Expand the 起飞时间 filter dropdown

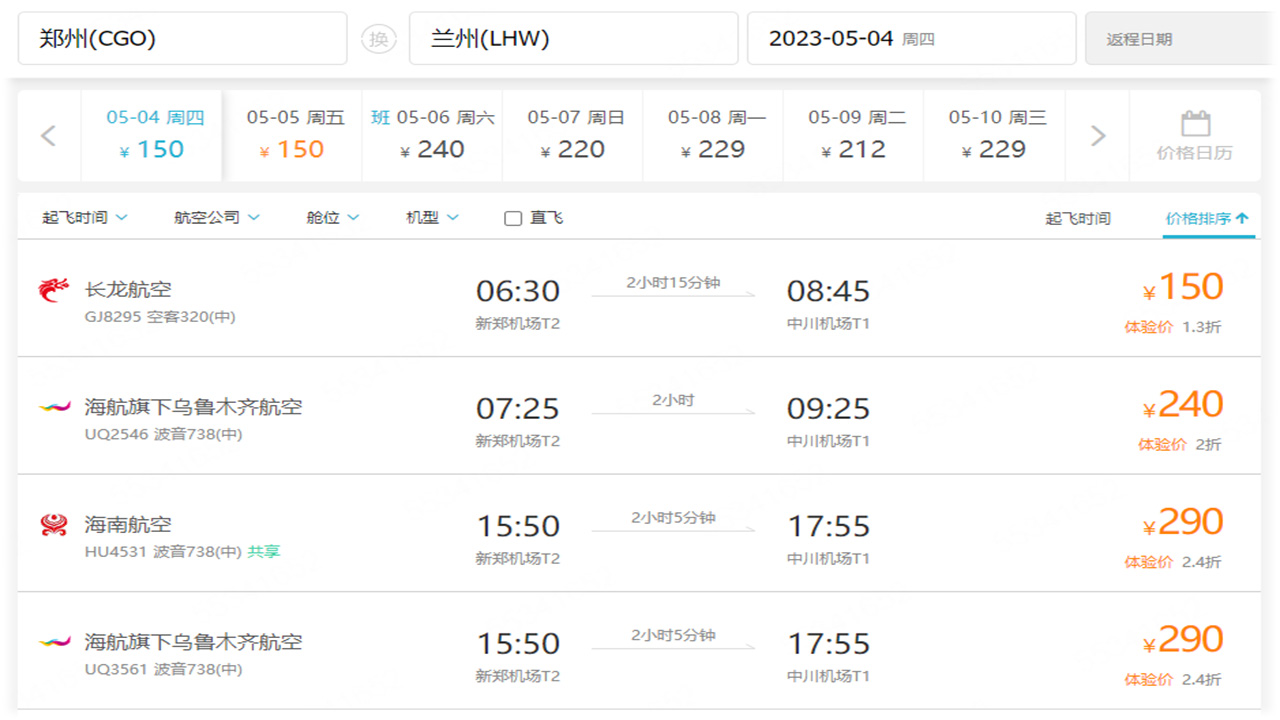pos(85,217)
